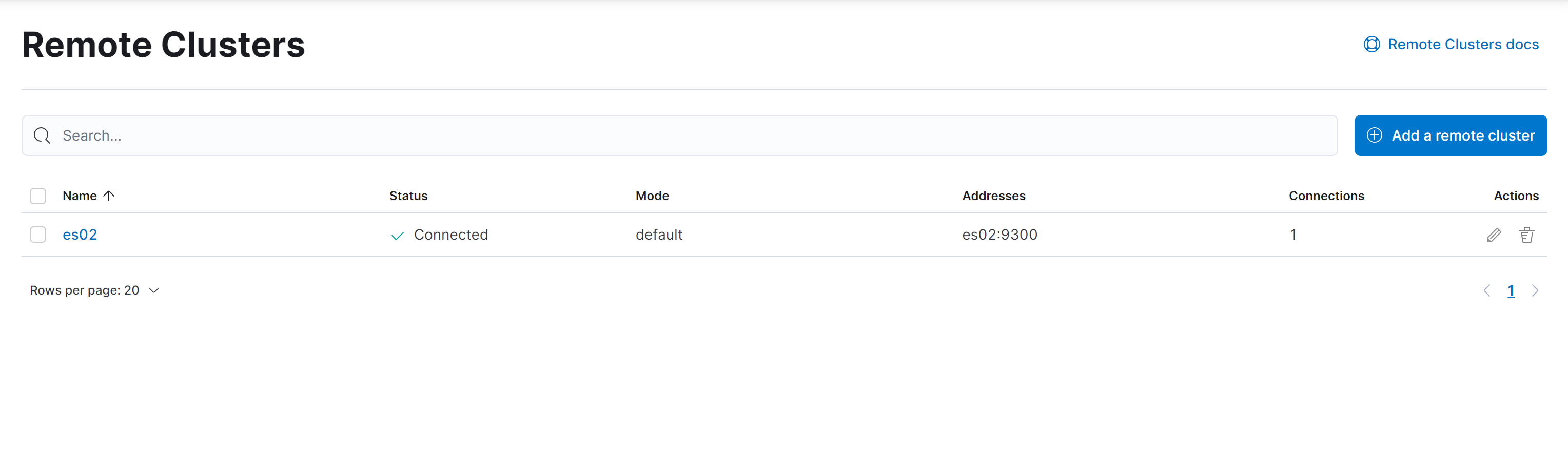Image resolution: width=1568 pixels, height=449 pixels.
Task: Select page 1 in pagination
Action: [x=1510, y=291]
